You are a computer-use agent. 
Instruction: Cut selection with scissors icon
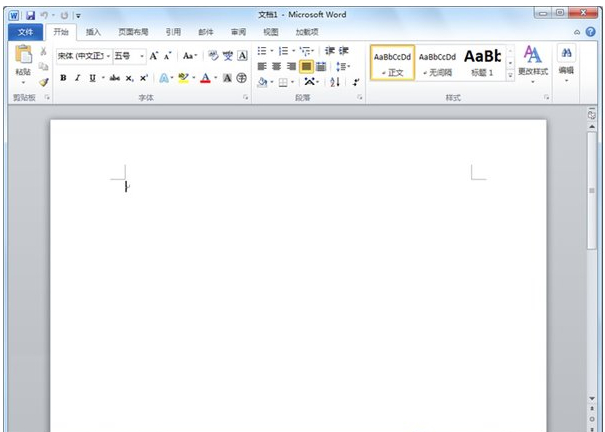43,51
